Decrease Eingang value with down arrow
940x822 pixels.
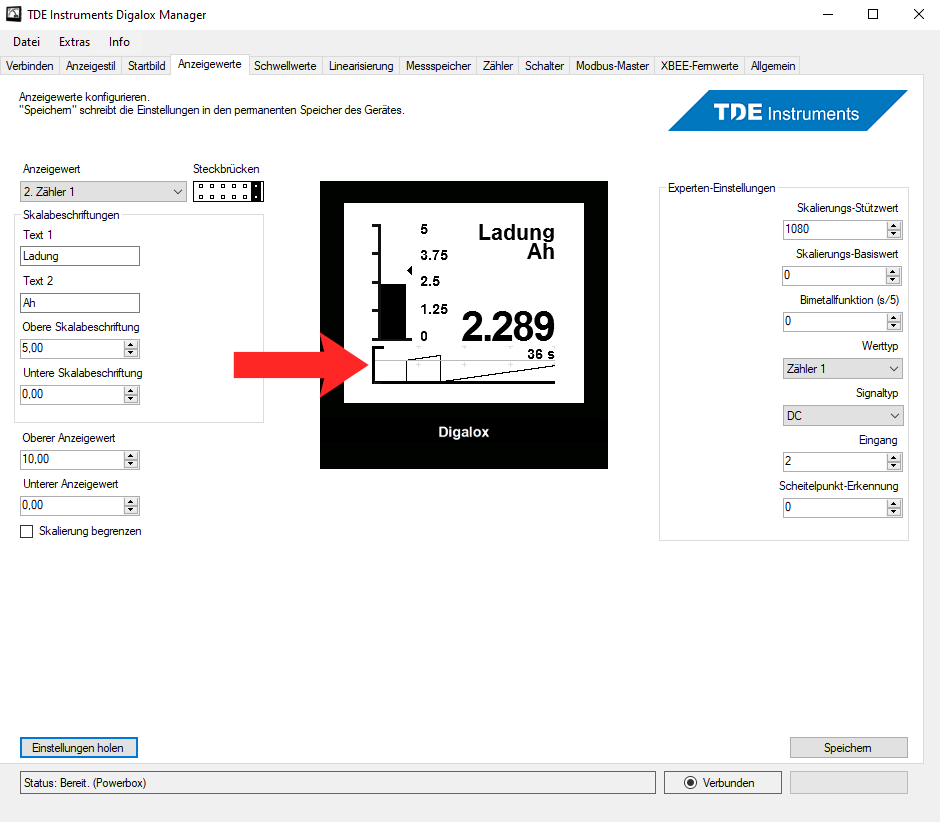[x=894, y=466]
